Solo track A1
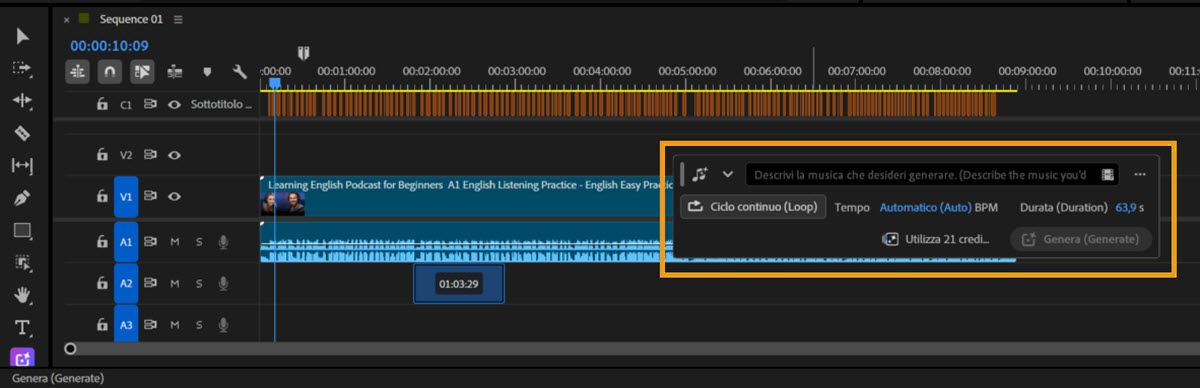 (x=199, y=241)
